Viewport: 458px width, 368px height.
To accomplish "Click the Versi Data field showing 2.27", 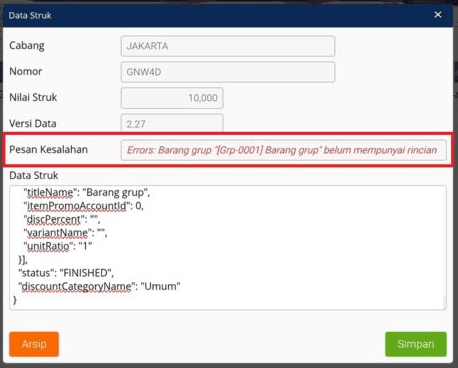I will 172,123.
